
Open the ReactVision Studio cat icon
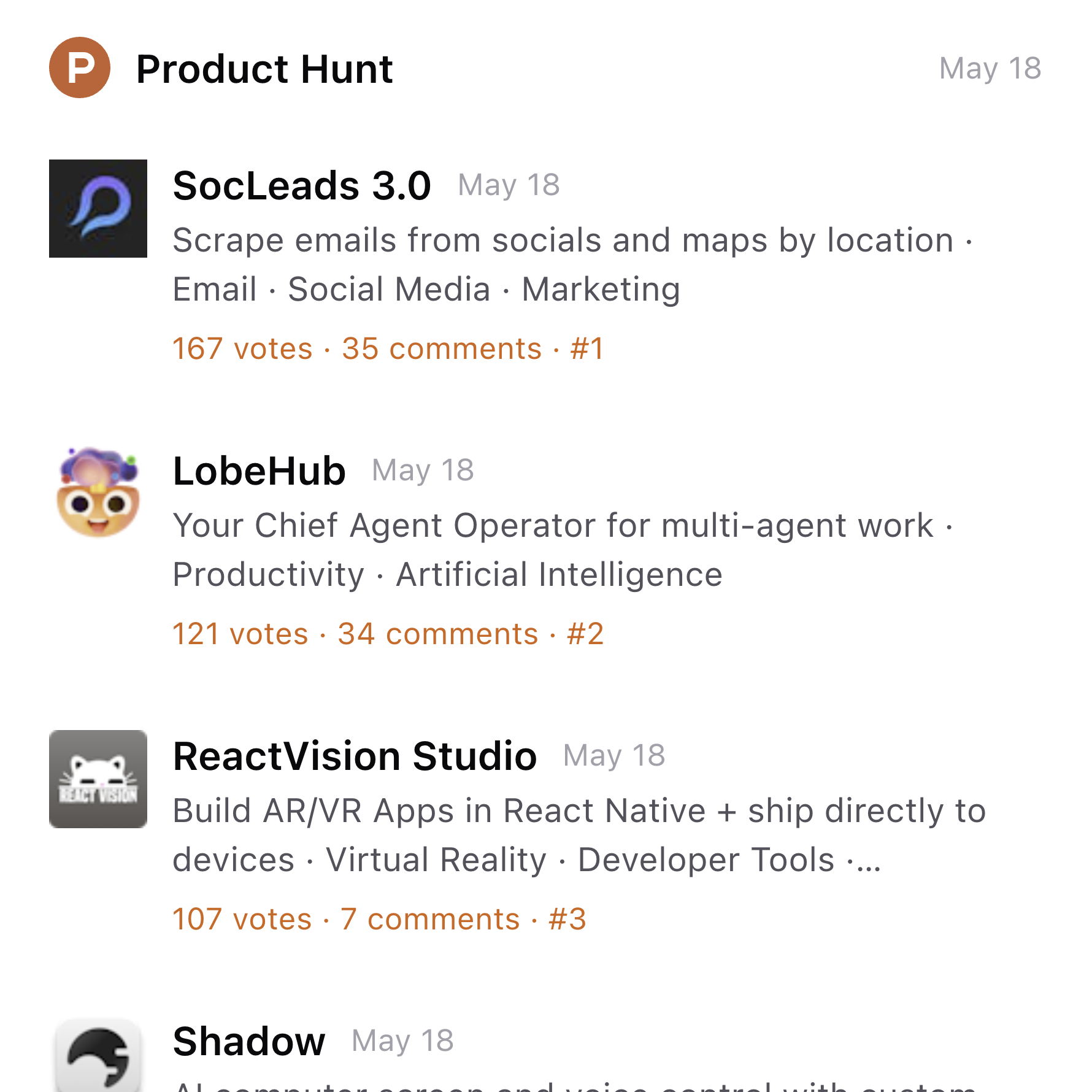98,779
